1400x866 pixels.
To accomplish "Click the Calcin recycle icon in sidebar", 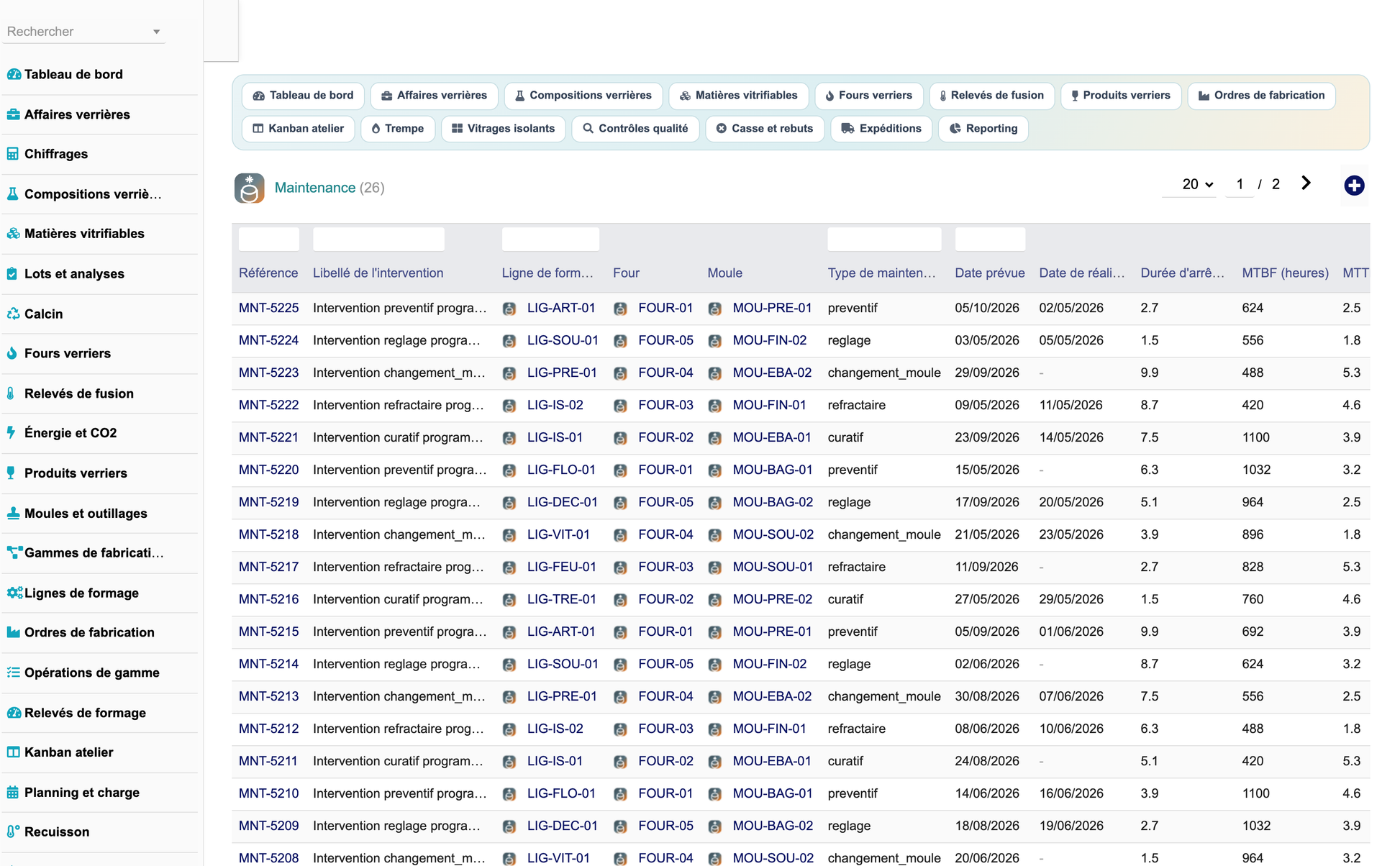I will pyautogui.click(x=13, y=314).
